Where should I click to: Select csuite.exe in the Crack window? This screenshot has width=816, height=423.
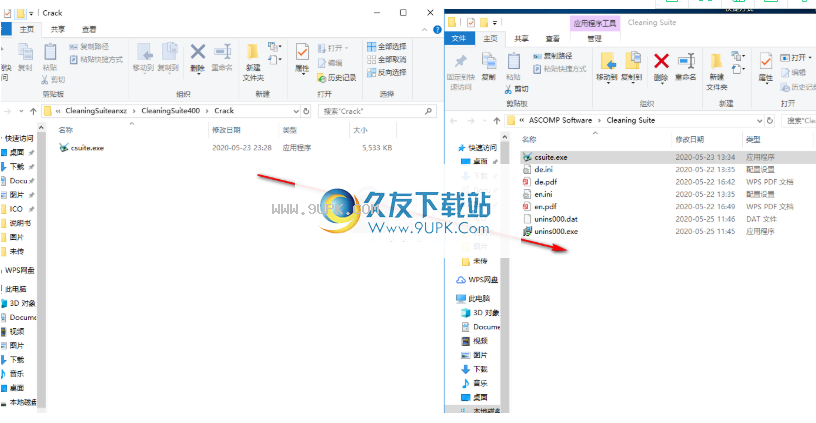coord(82,148)
